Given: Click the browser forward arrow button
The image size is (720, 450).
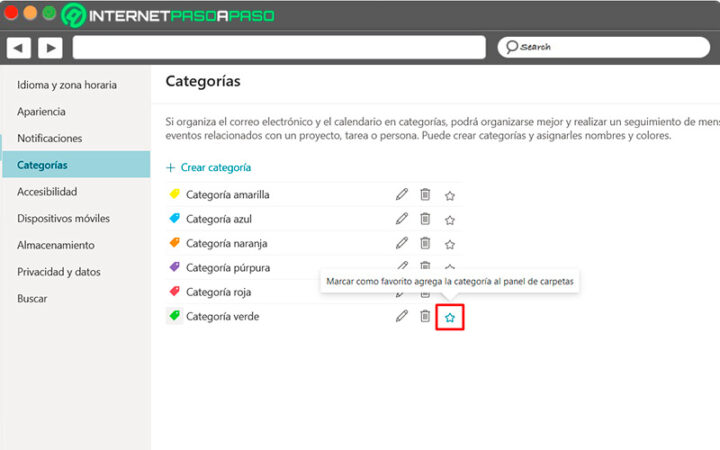Looking at the screenshot, I should pyautogui.click(x=50, y=47).
